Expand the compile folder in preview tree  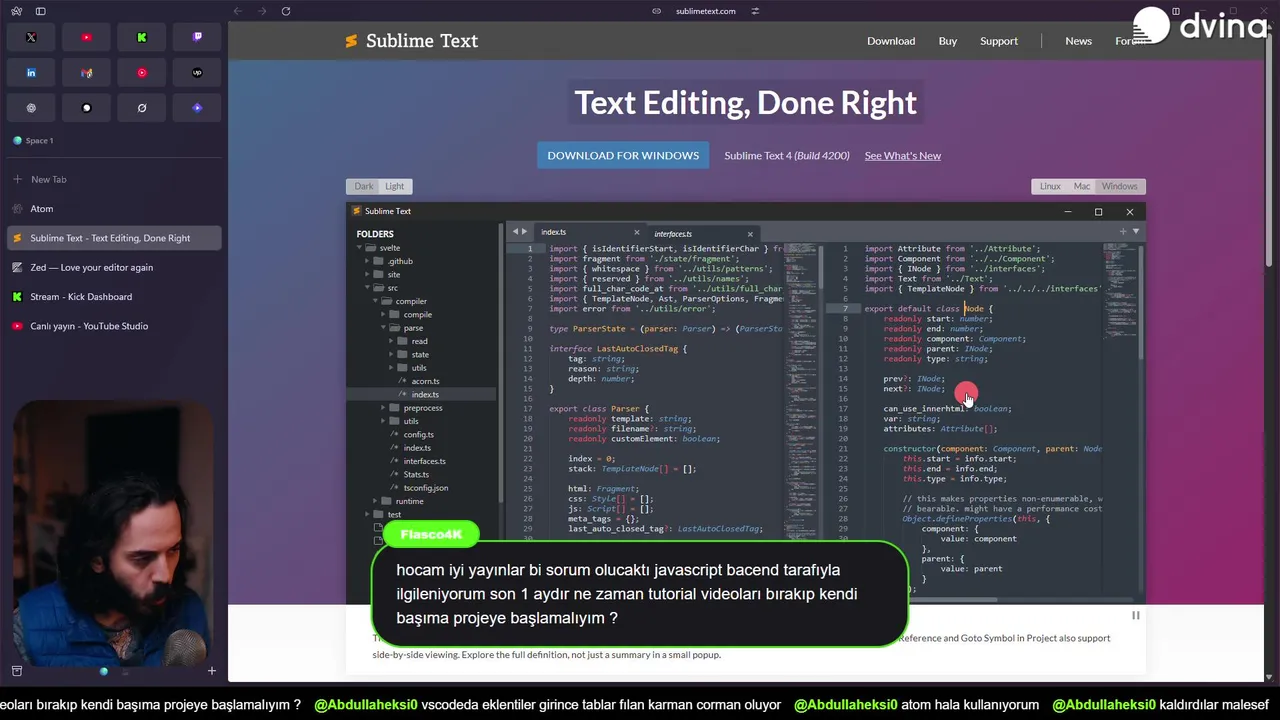click(383, 314)
